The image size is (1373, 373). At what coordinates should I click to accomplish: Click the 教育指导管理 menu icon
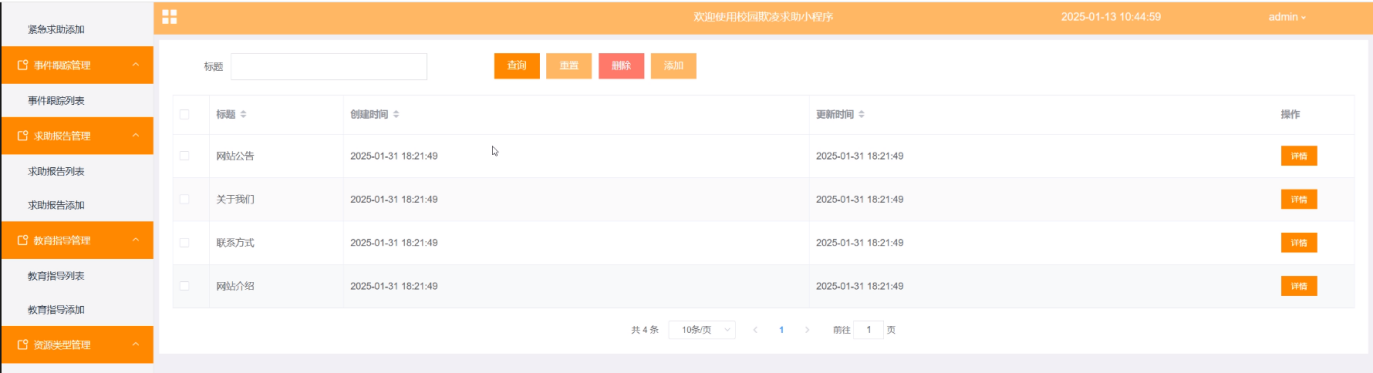click(x=23, y=240)
